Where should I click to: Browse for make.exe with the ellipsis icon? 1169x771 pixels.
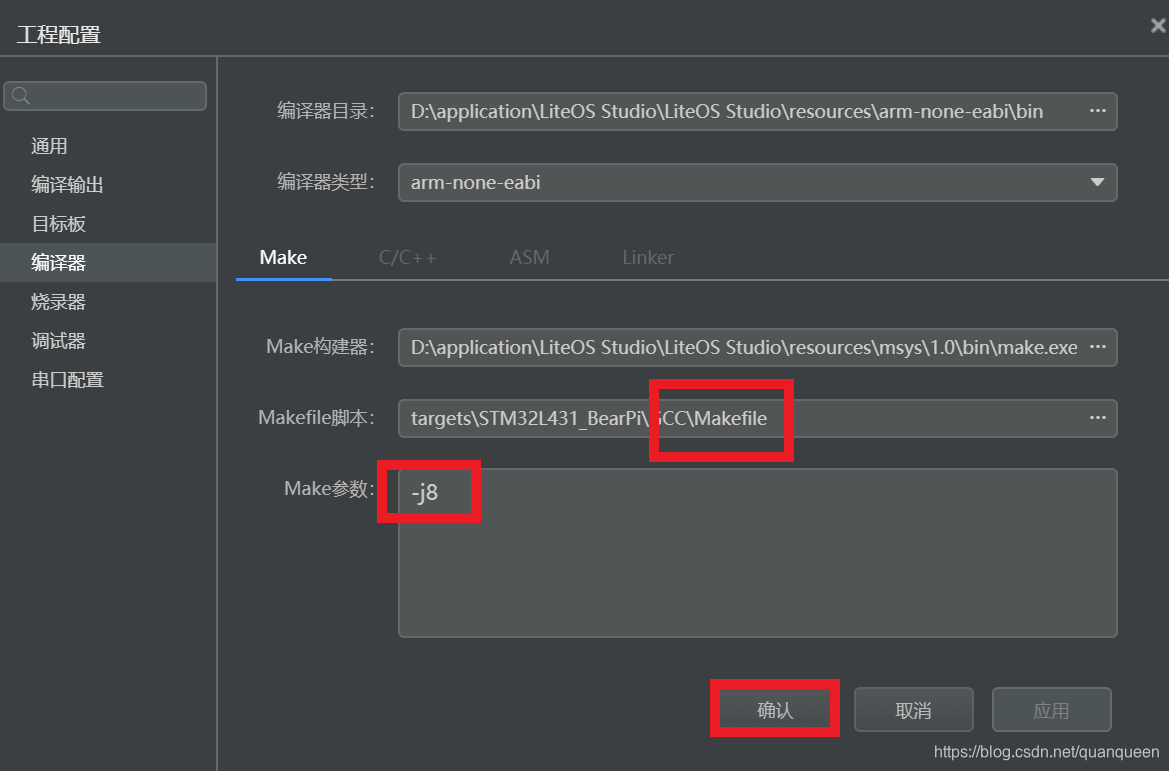[x=1097, y=347]
